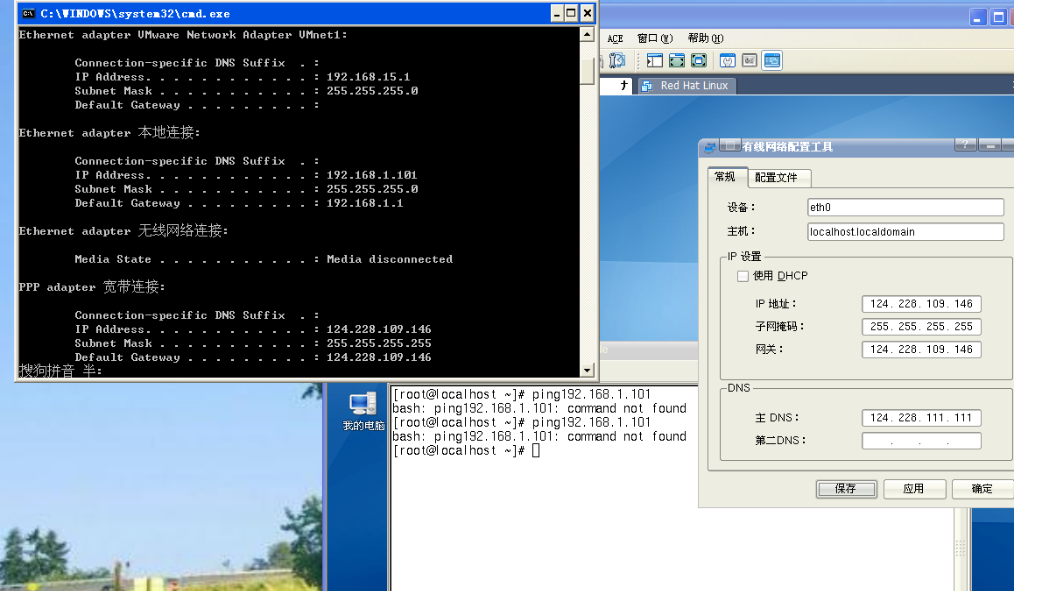Viewport: 1048px width, 591px height.
Task: Click the 主 DNS input field
Action: coord(921,418)
